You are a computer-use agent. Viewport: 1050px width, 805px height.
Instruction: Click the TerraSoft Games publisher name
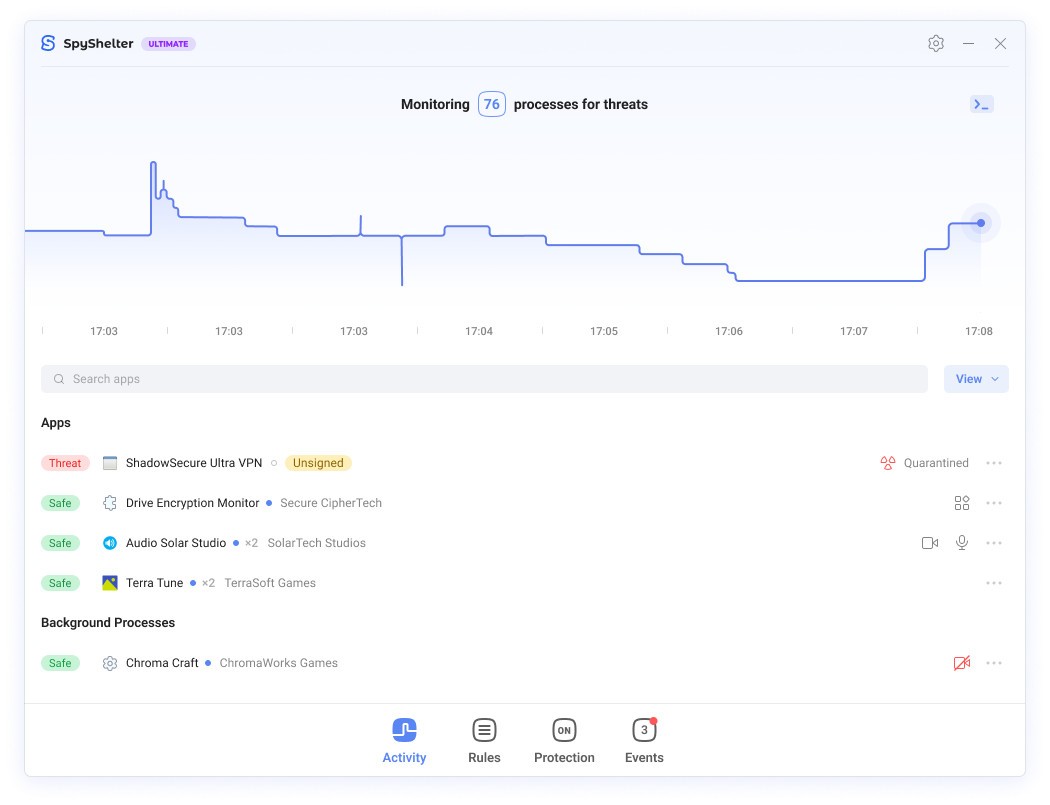270,583
